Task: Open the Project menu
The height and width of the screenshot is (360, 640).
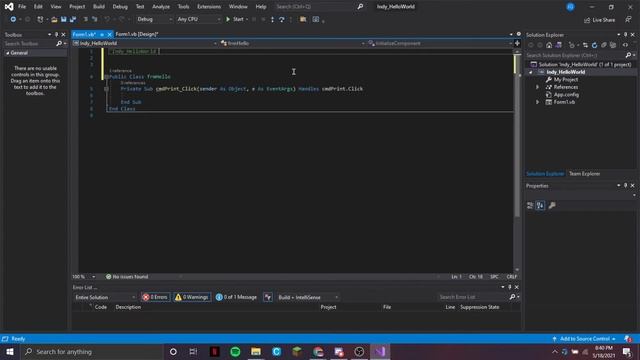Action: pos(77,7)
